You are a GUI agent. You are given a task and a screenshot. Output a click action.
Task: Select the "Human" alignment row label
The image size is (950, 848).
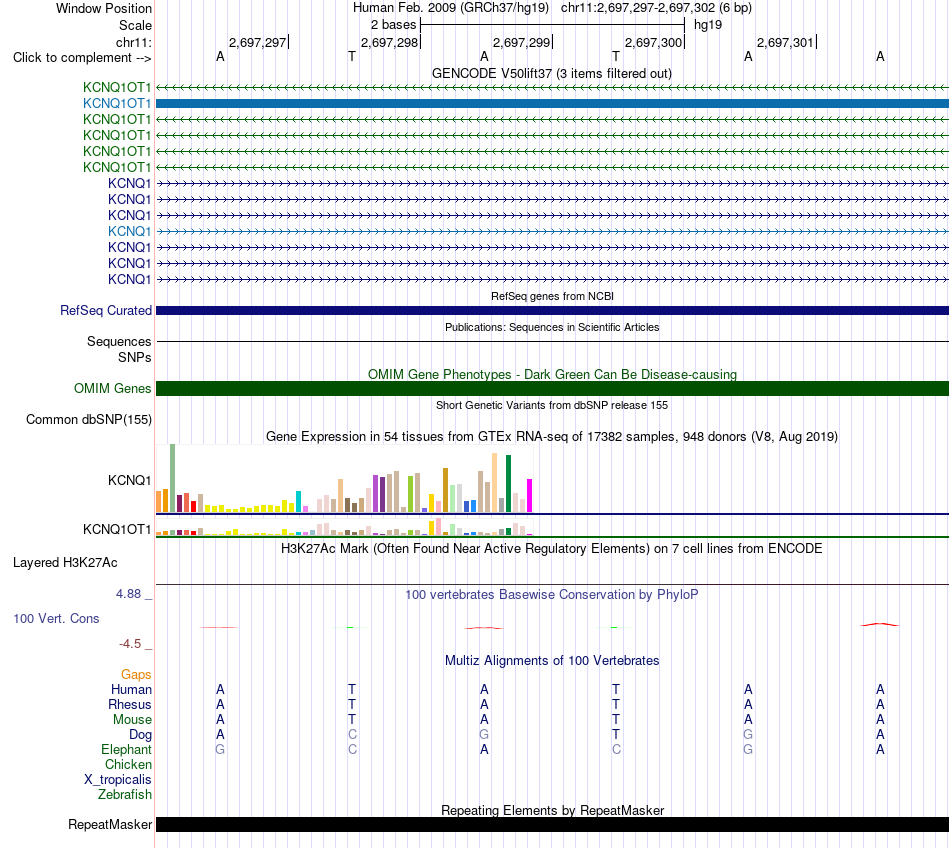[x=131, y=689]
